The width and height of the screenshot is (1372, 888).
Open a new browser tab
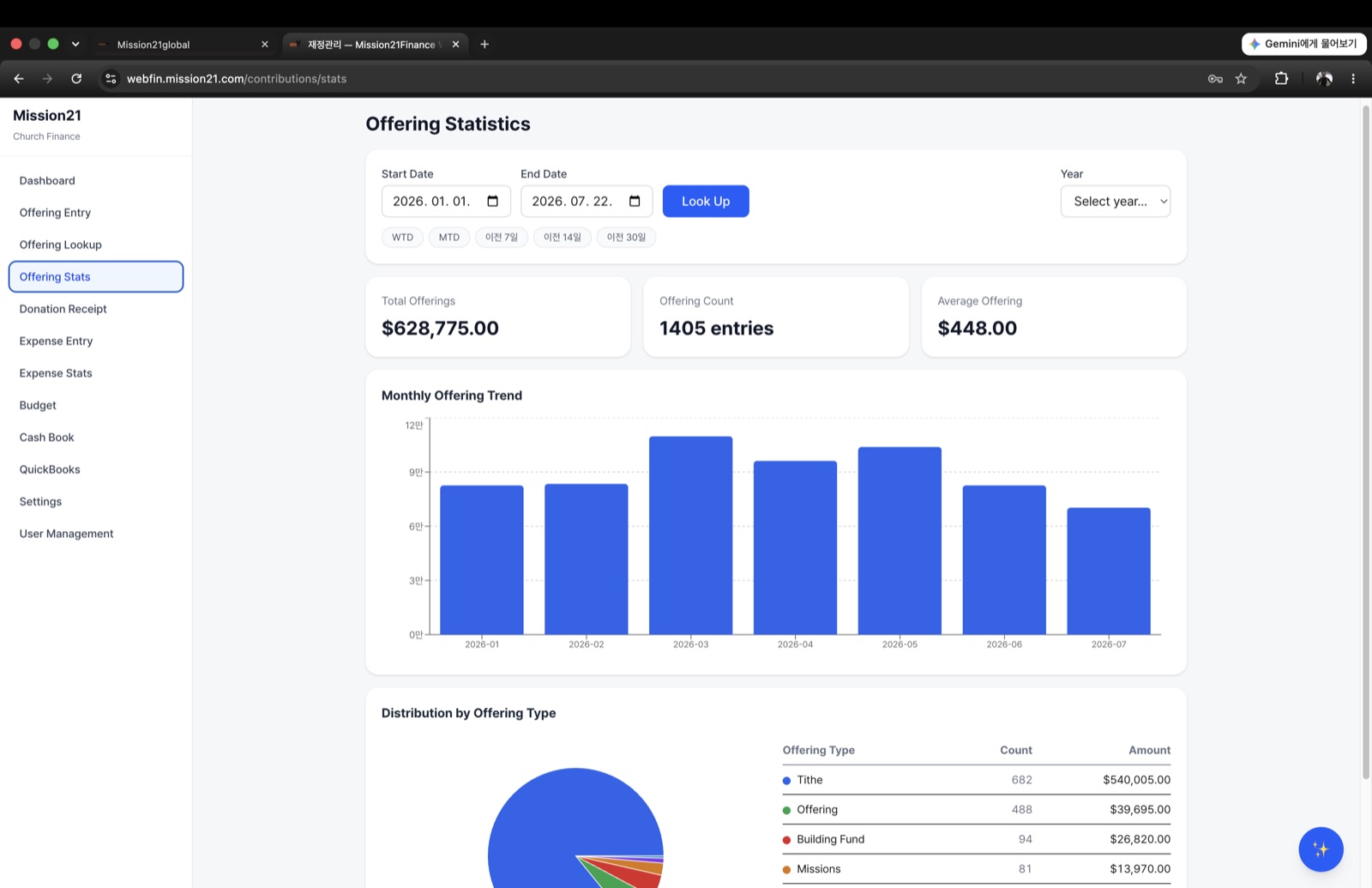click(x=484, y=45)
